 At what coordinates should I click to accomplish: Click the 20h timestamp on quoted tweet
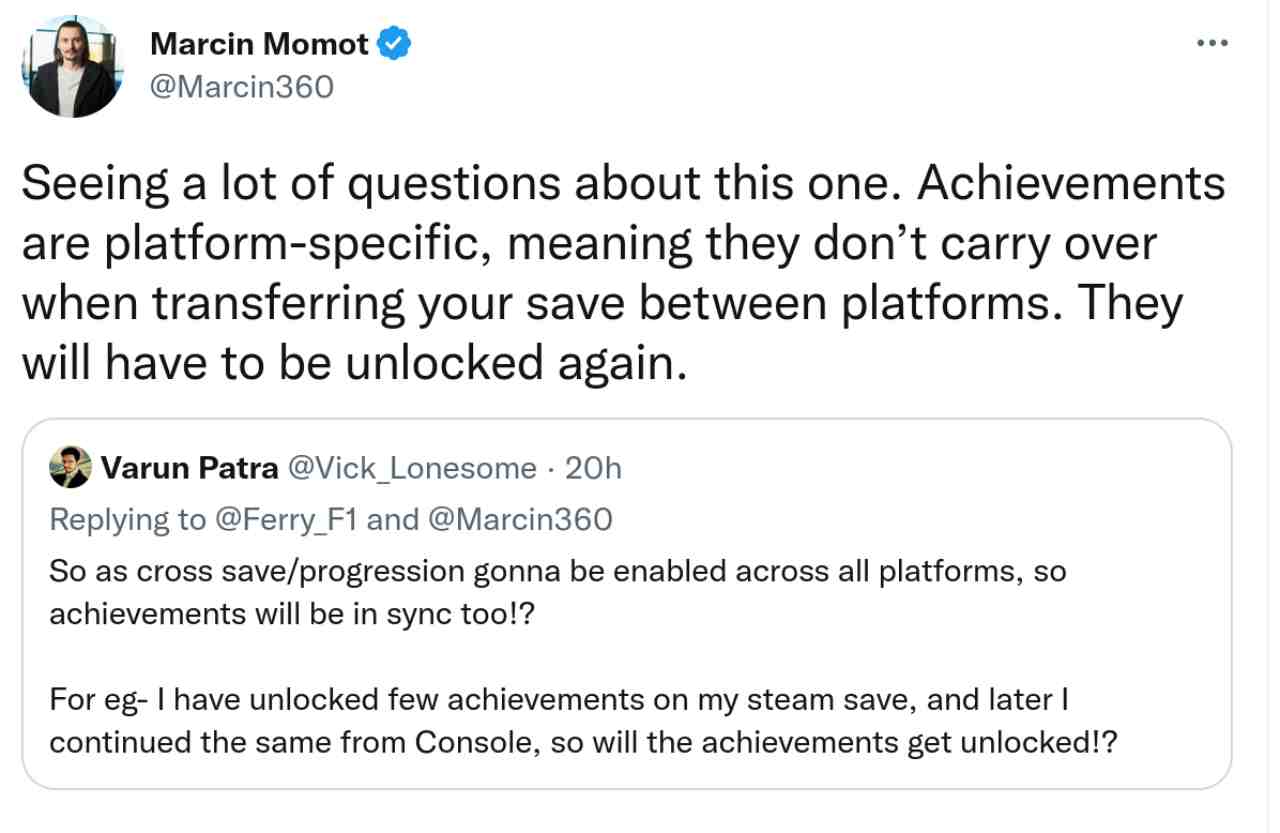(x=593, y=467)
